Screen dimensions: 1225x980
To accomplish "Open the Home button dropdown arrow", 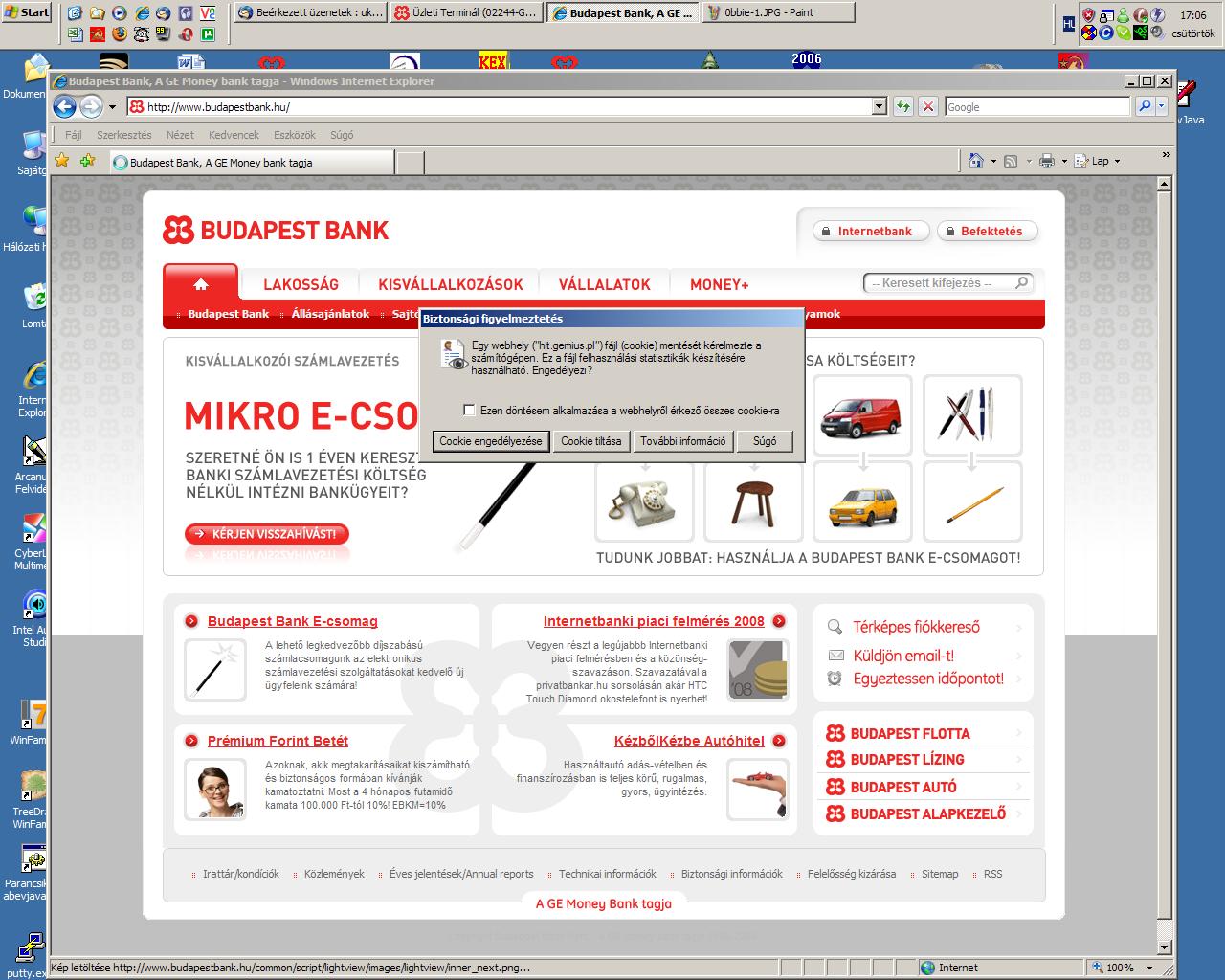I will click(x=992, y=161).
